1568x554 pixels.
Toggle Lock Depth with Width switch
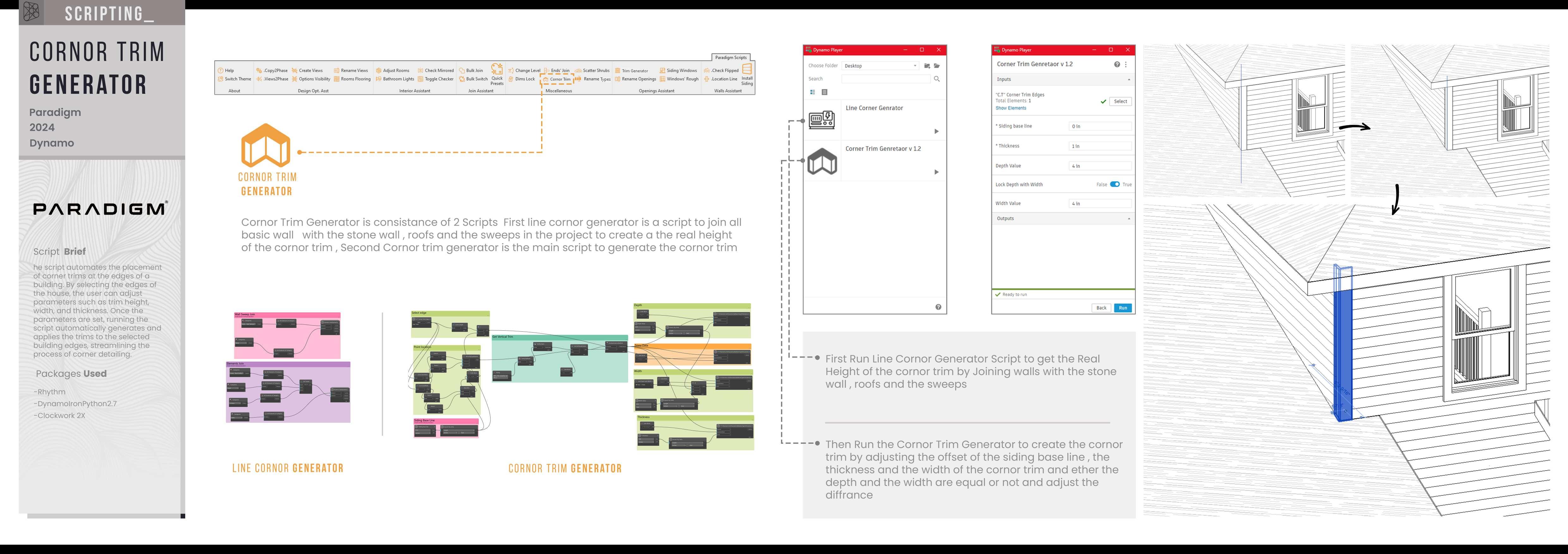[x=1114, y=184]
